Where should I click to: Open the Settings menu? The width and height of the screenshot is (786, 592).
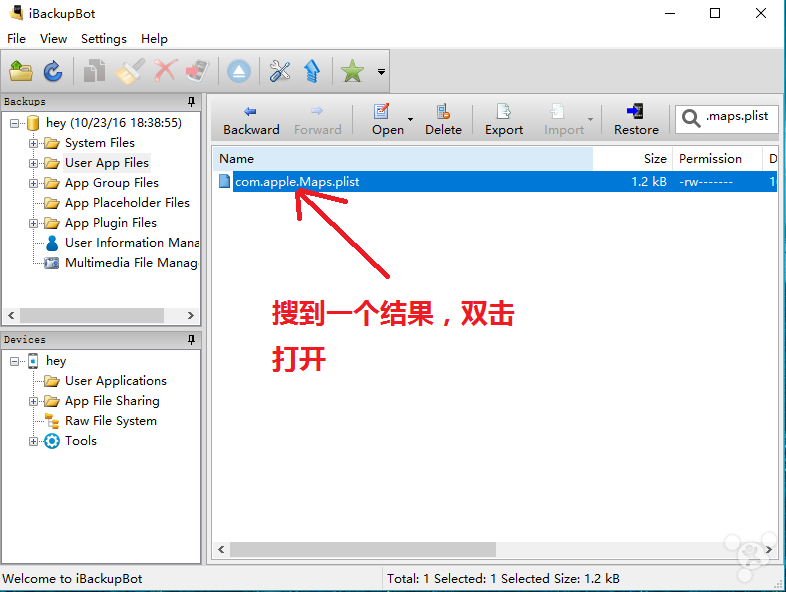[104, 39]
